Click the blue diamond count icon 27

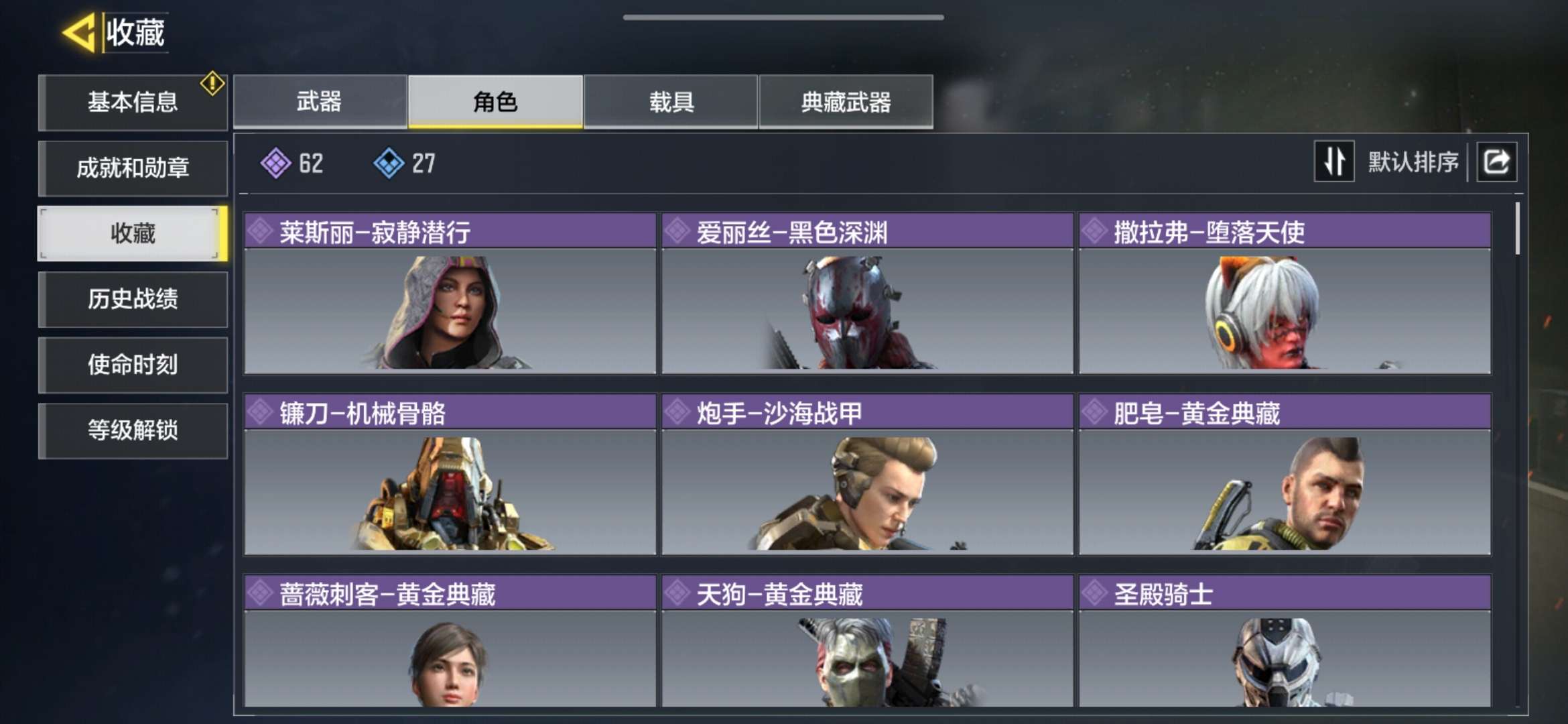[389, 163]
